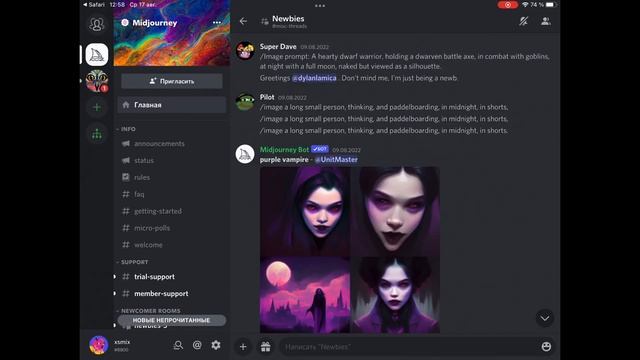Open the search icon in the user panel
The image size is (640, 360).
tap(178, 345)
